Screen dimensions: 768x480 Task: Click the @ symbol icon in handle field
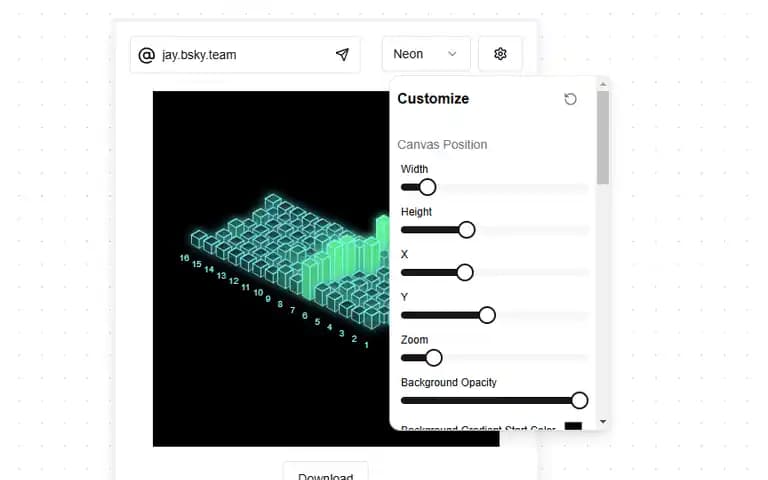coord(146,55)
